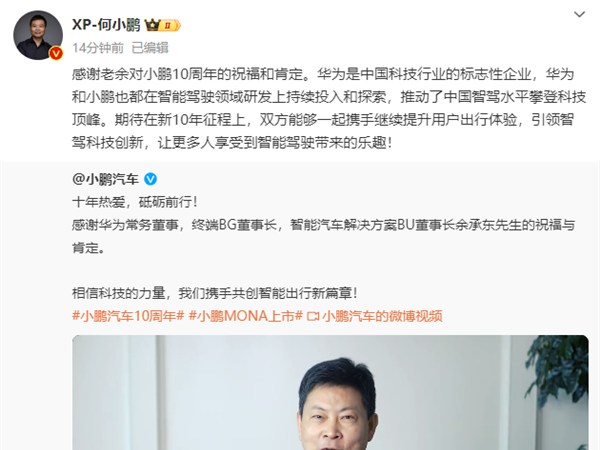Open hashtag #小鹏汽车10周年#
Viewport: 600px width, 450px height.
[x=128, y=316]
